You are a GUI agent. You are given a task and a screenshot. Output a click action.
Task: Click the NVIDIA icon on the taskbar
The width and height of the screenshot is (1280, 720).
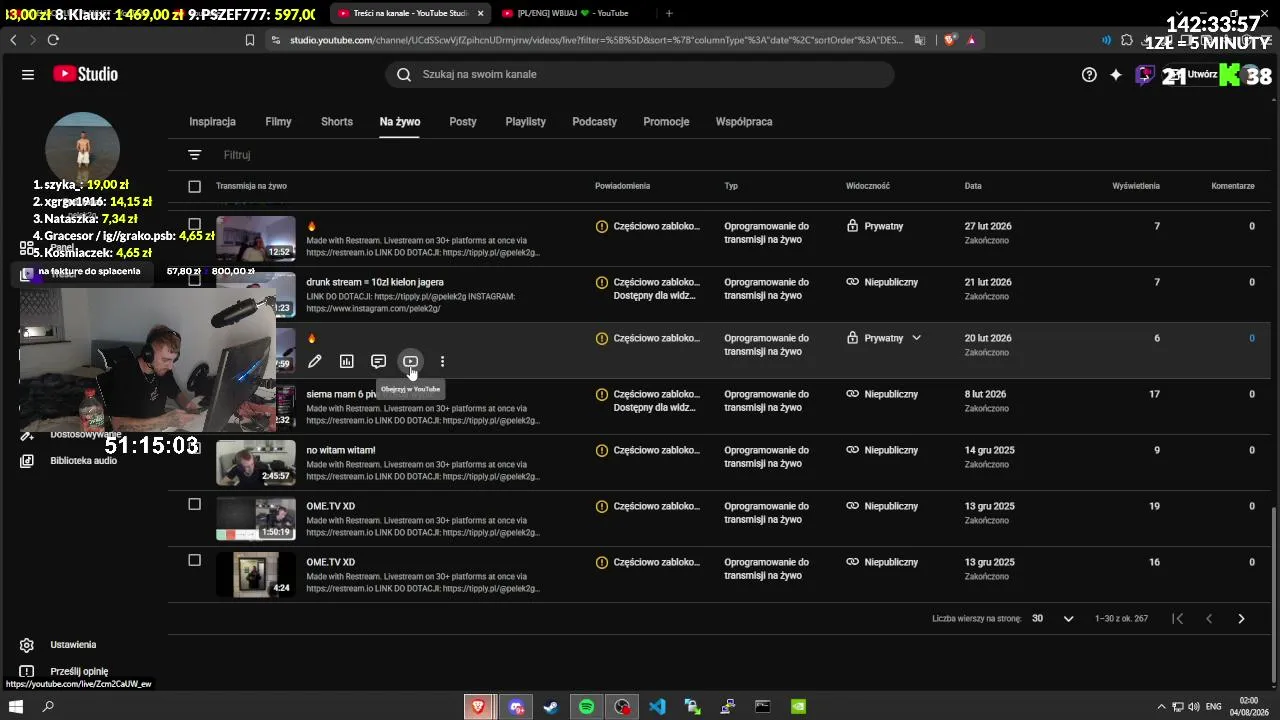[x=799, y=707]
